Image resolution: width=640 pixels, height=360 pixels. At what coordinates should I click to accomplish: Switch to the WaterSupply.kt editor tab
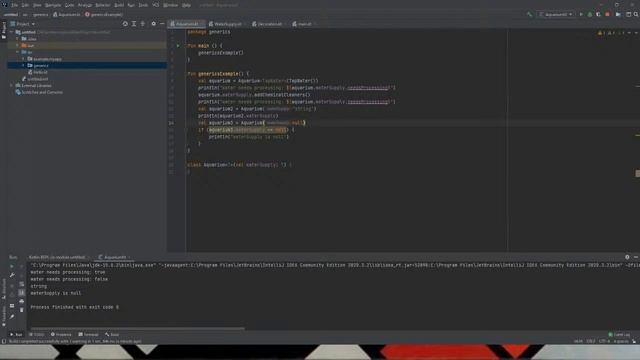[227, 24]
